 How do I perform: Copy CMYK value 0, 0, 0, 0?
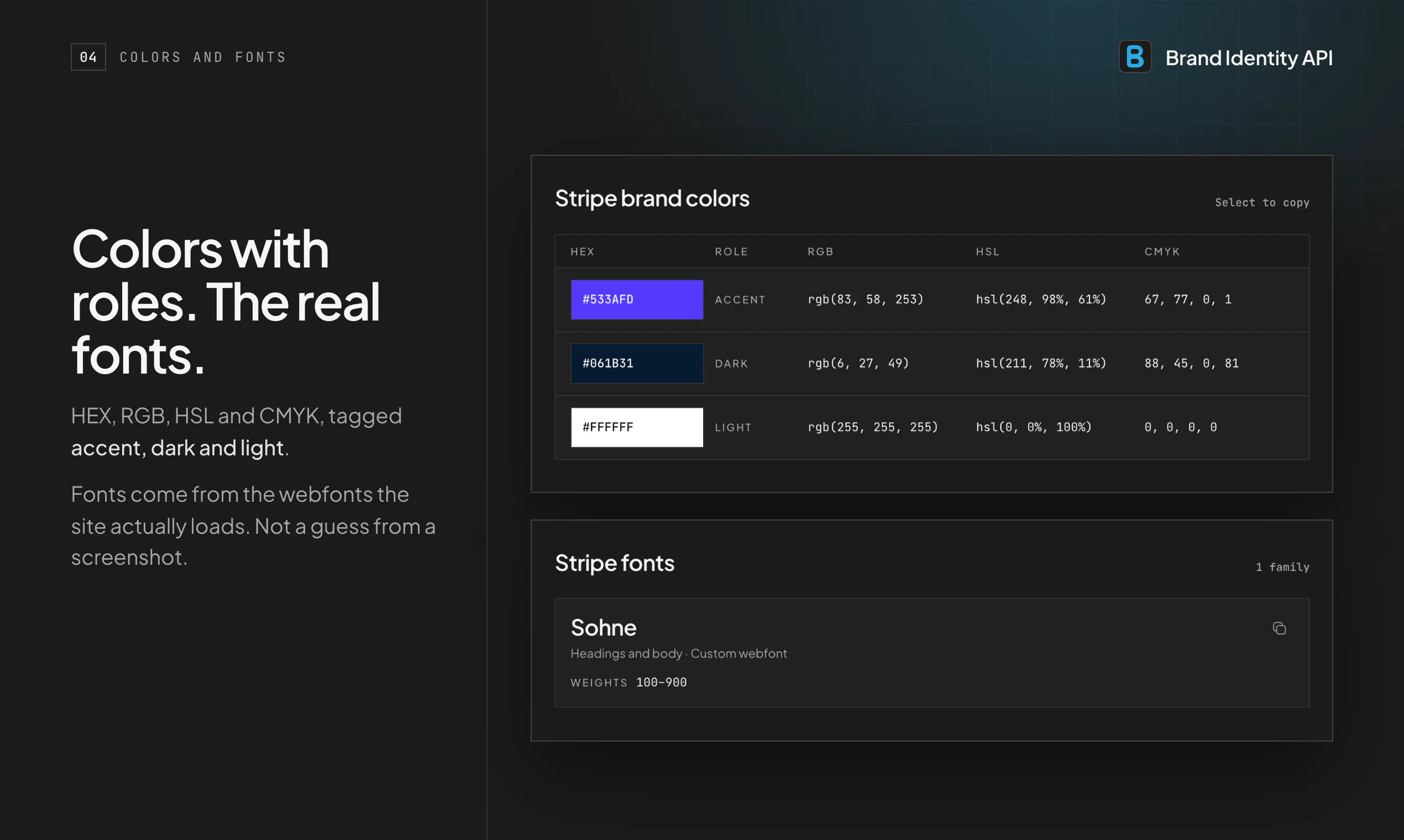(x=1180, y=427)
